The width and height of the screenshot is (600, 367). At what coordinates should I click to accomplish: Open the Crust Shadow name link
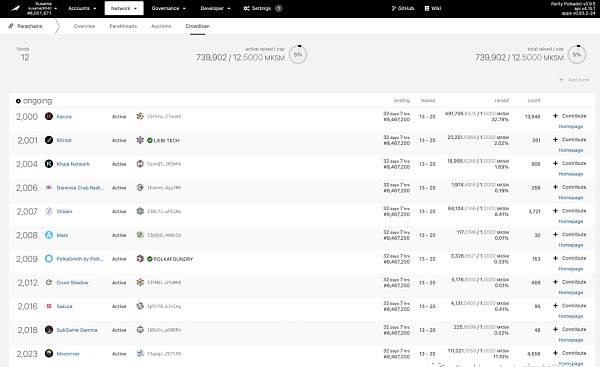(x=72, y=283)
